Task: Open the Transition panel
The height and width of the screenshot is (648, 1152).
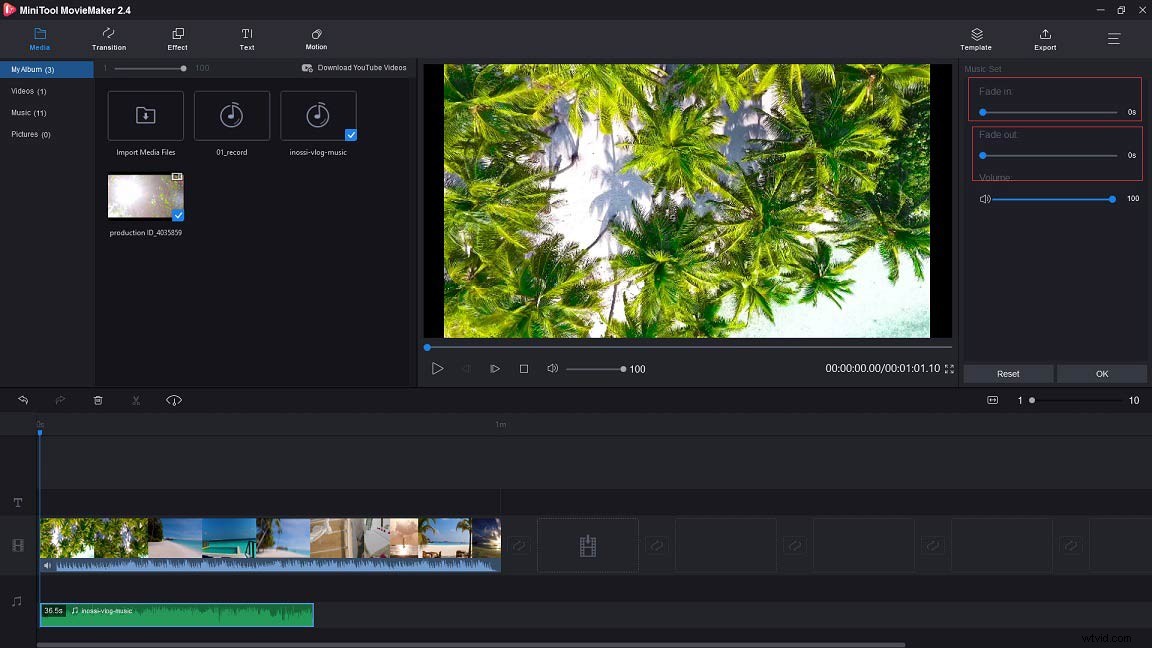Action: 108,40
